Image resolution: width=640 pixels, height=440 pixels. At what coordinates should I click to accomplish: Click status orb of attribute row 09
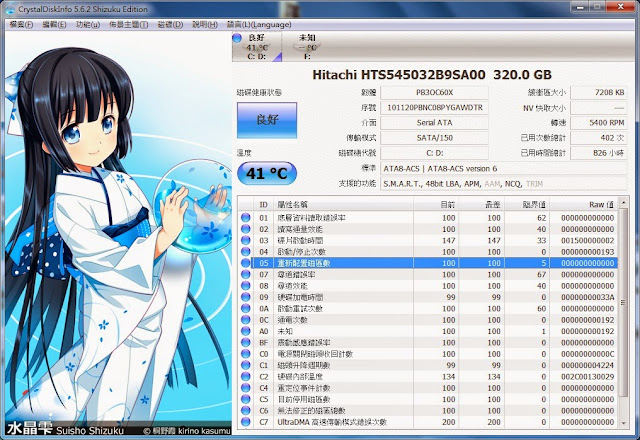click(245, 297)
